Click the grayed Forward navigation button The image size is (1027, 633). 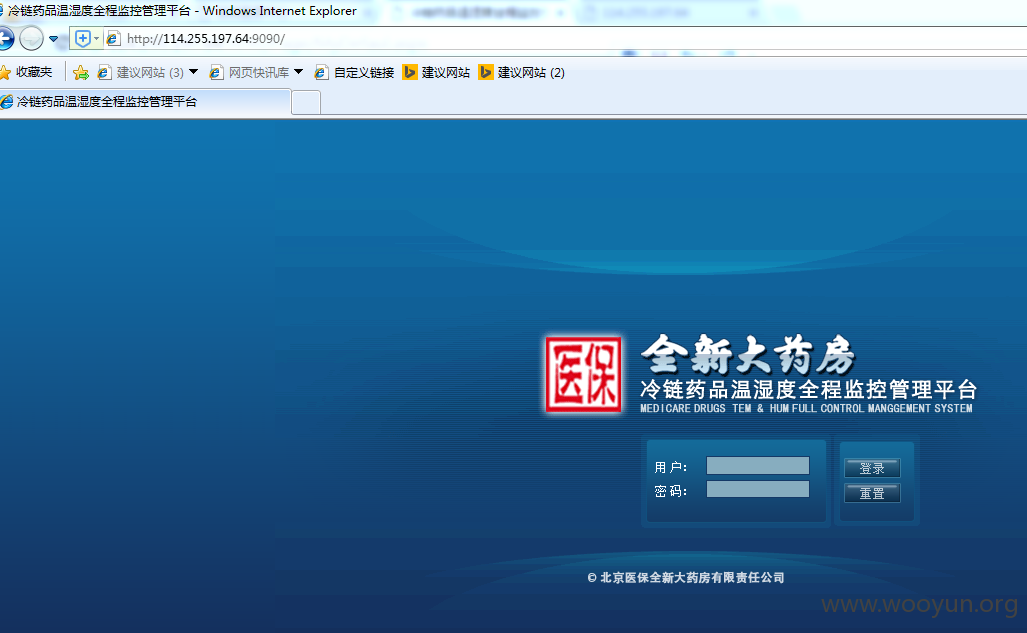click(x=31, y=39)
